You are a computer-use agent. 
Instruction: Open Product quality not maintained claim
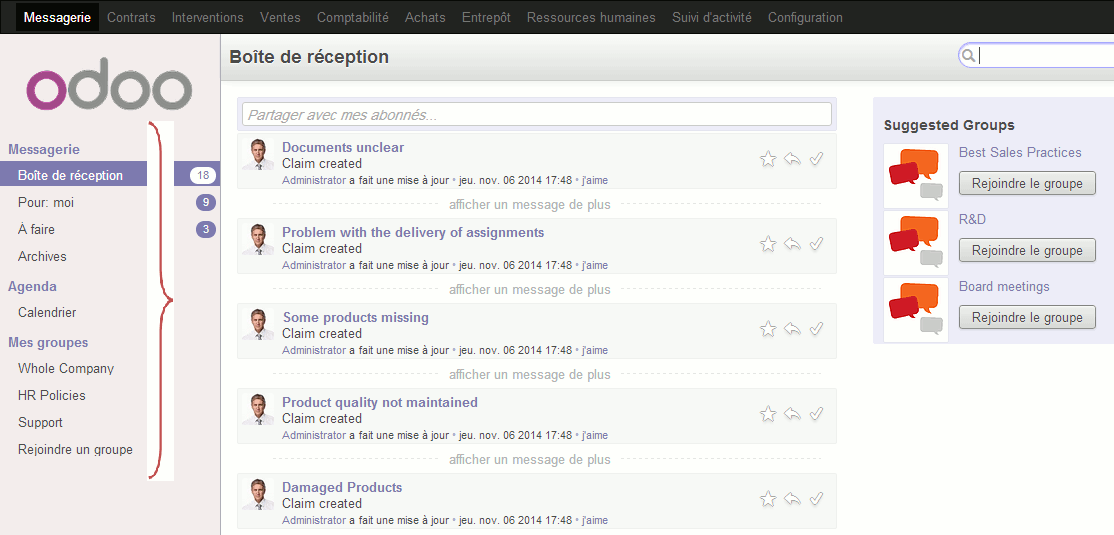coord(380,403)
